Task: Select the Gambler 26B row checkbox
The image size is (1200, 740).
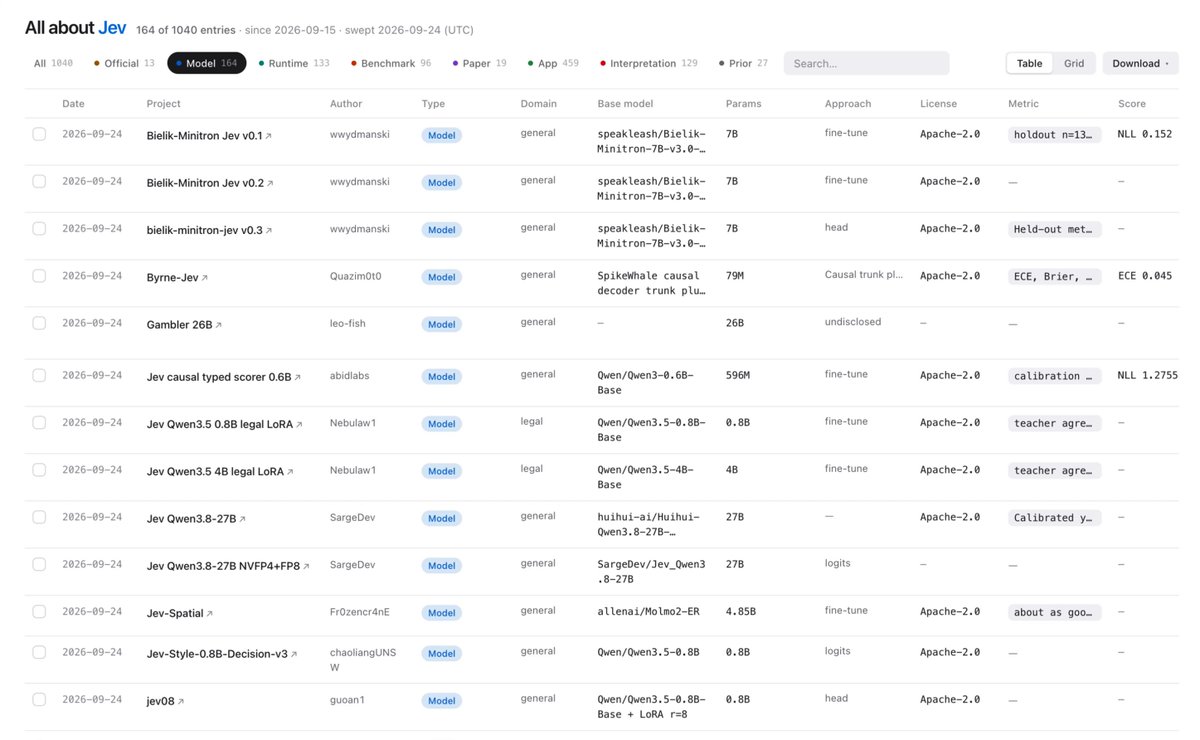Action: pyautogui.click(x=39, y=323)
